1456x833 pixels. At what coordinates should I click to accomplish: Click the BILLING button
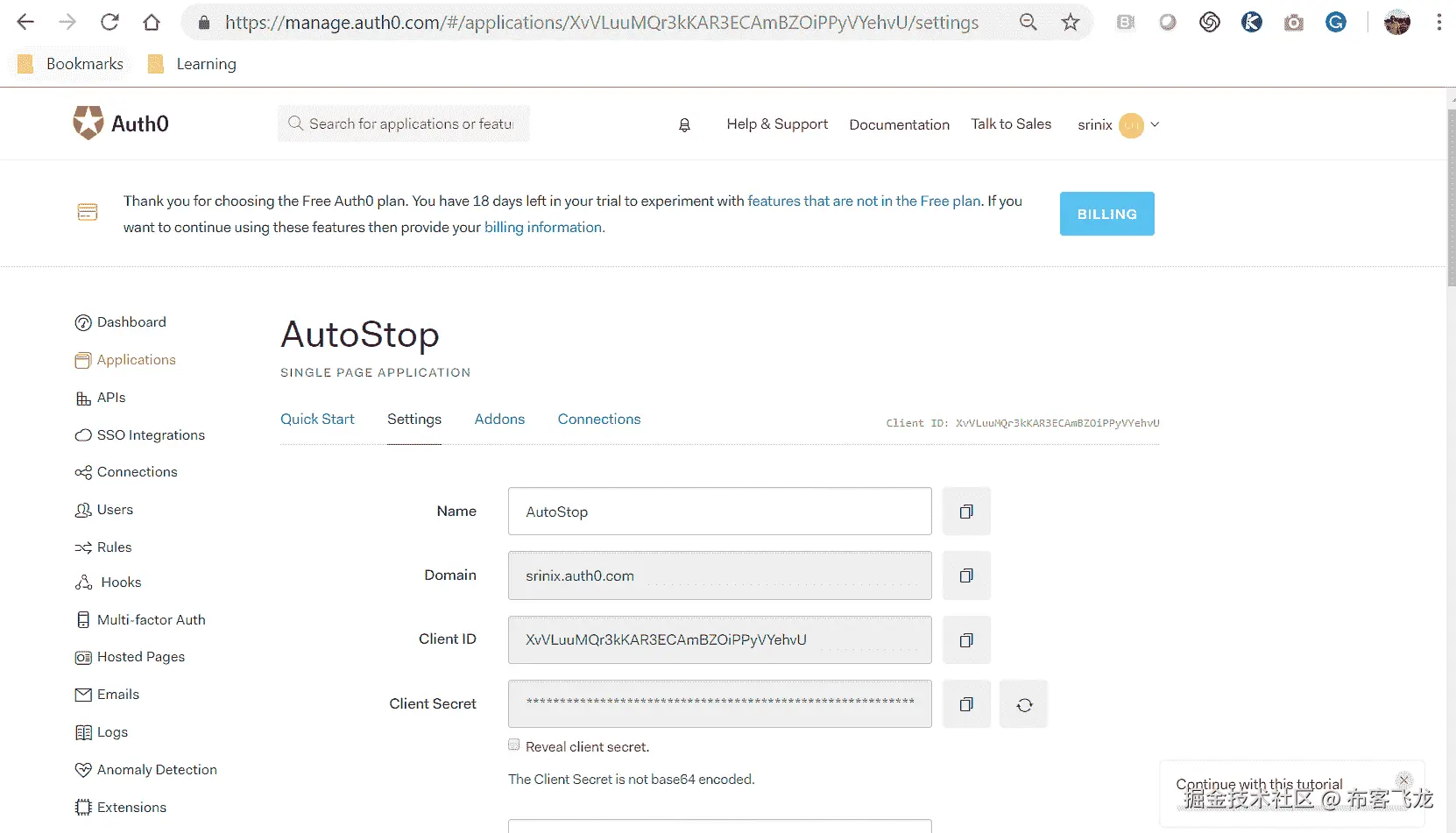(x=1107, y=214)
